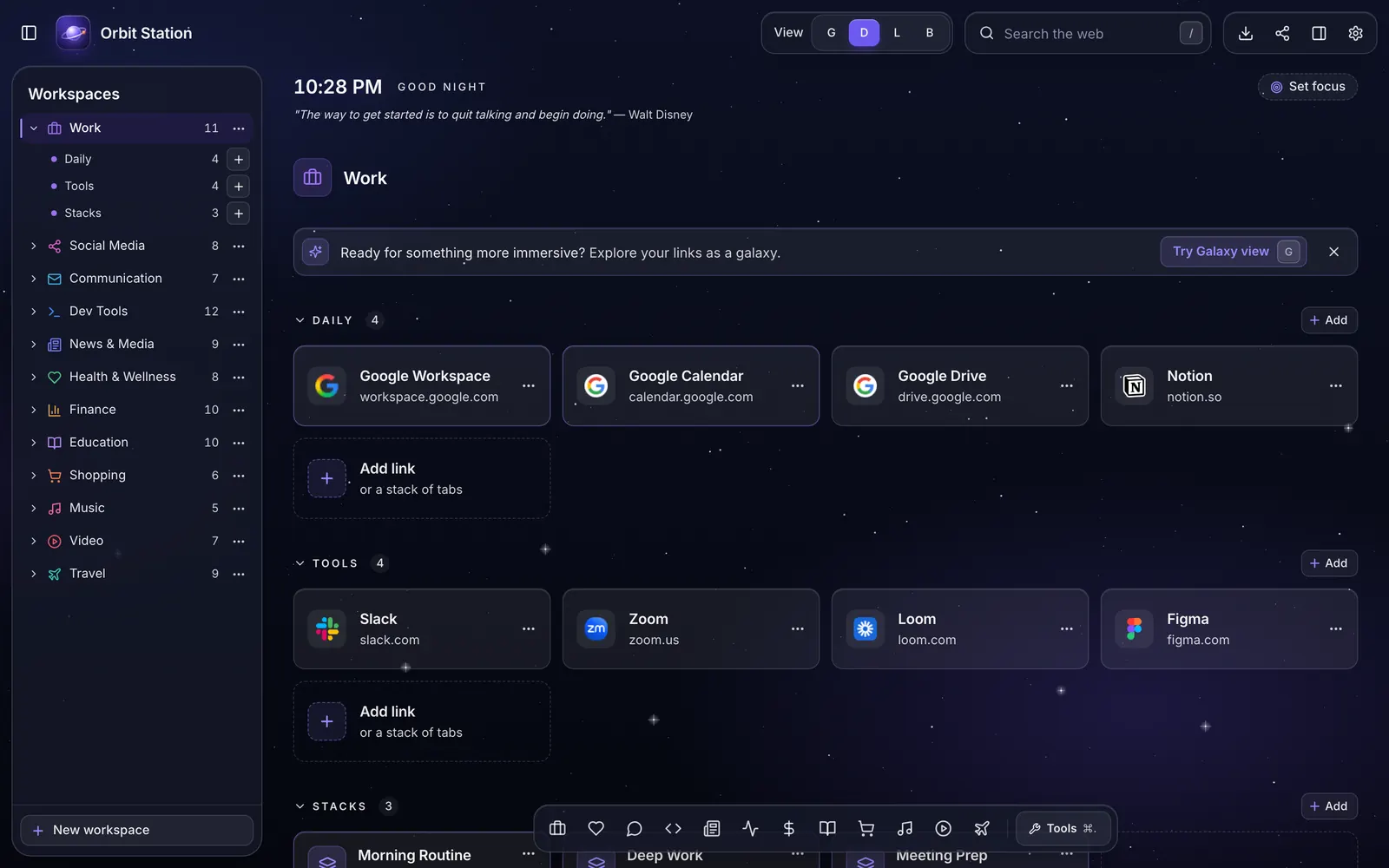The image size is (1389, 868).
Task: Click the download icon in top toolbar
Action: pyautogui.click(x=1246, y=33)
